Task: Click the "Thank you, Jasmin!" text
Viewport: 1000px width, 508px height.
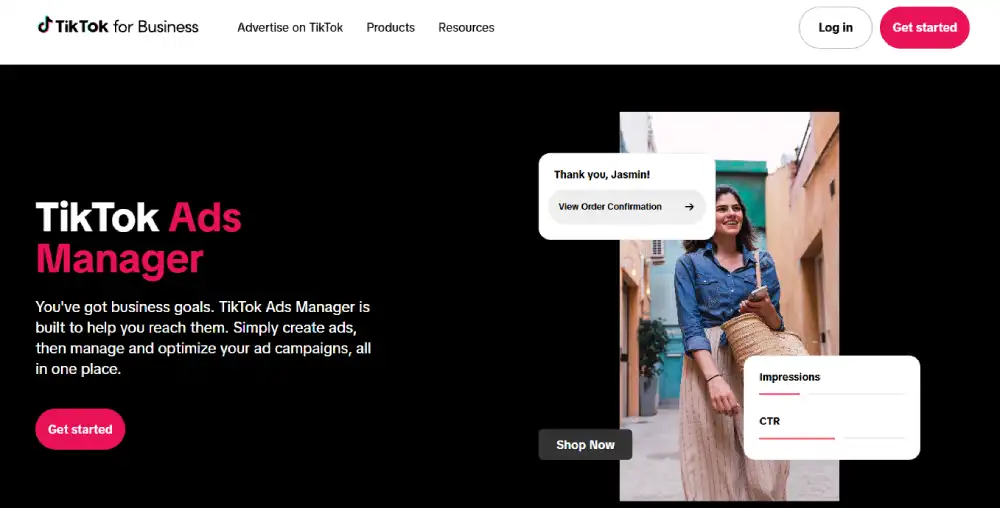Action: click(602, 175)
